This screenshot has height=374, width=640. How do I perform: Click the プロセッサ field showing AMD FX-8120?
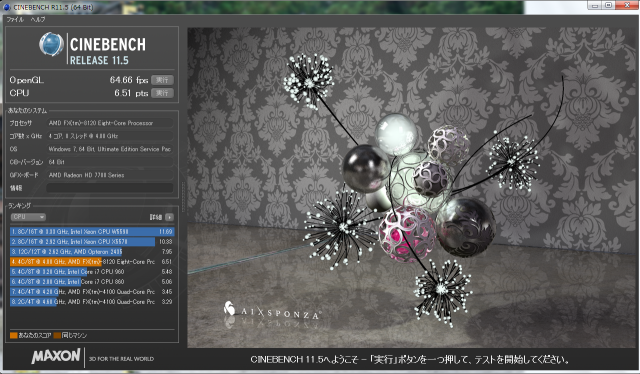(110, 123)
